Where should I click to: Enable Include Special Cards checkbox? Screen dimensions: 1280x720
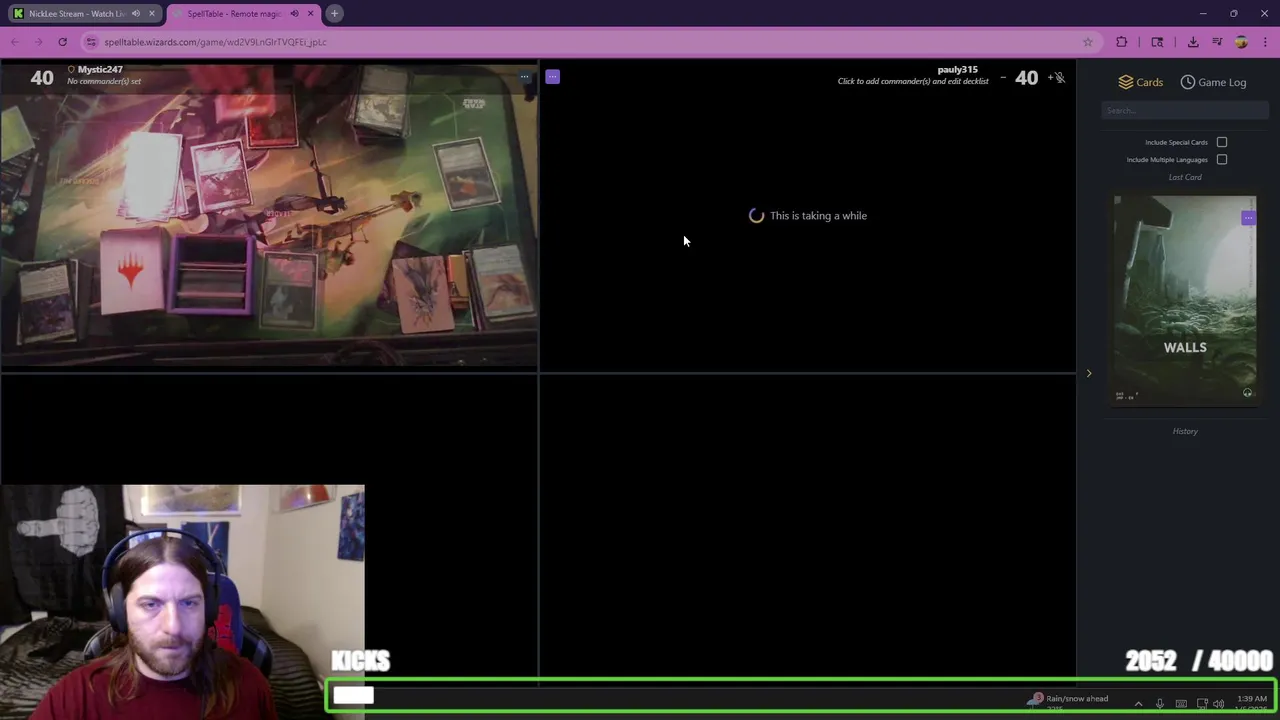pyautogui.click(x=1222, y=142)
